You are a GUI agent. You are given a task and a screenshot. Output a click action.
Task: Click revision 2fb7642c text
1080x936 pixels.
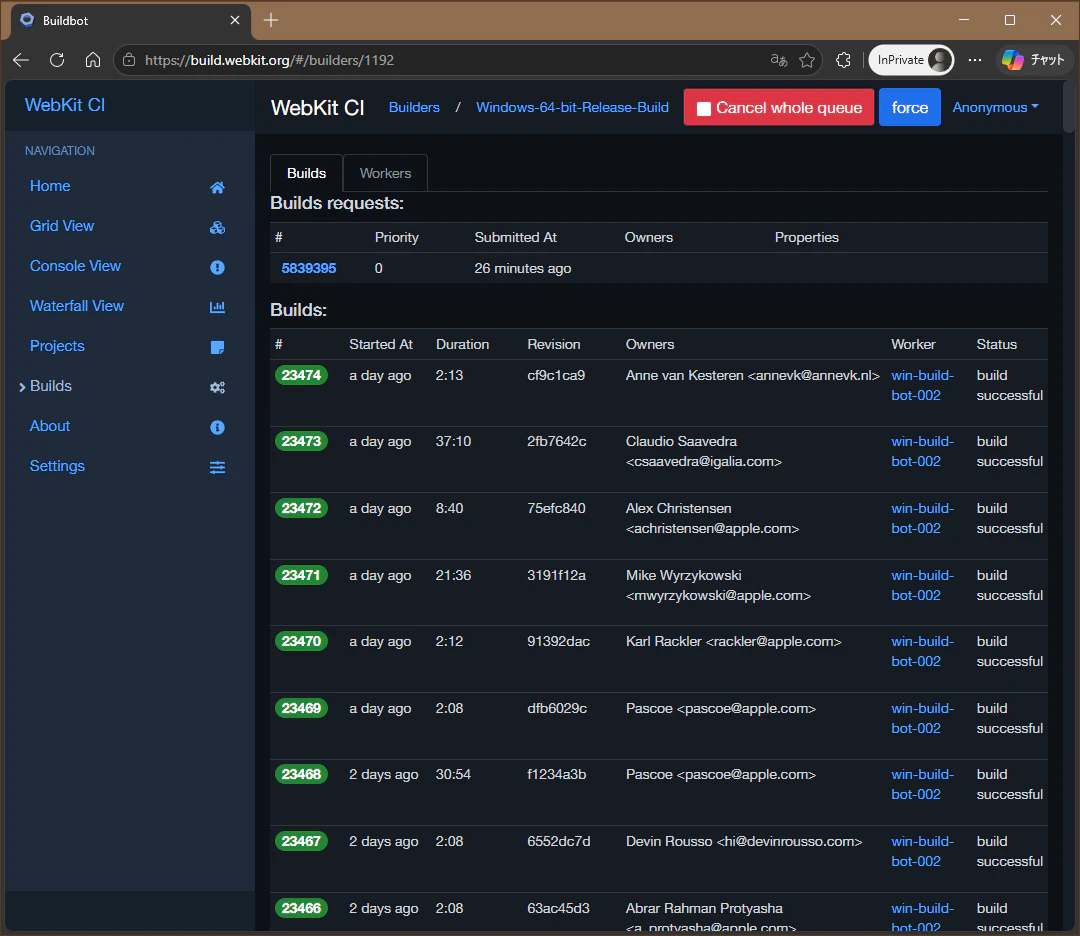(557, 441)
